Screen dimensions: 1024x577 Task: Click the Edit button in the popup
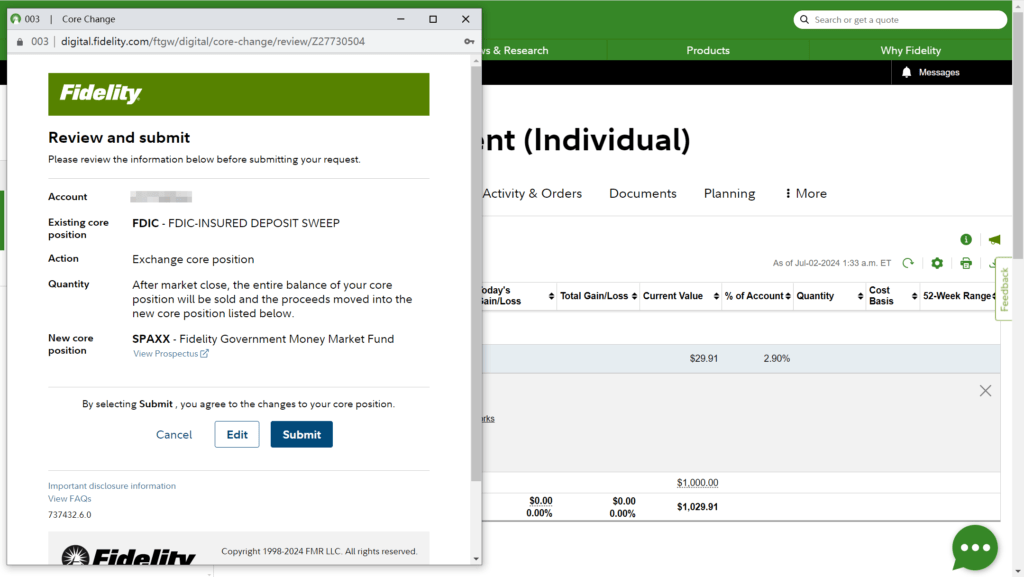click(x=236, y=434)
